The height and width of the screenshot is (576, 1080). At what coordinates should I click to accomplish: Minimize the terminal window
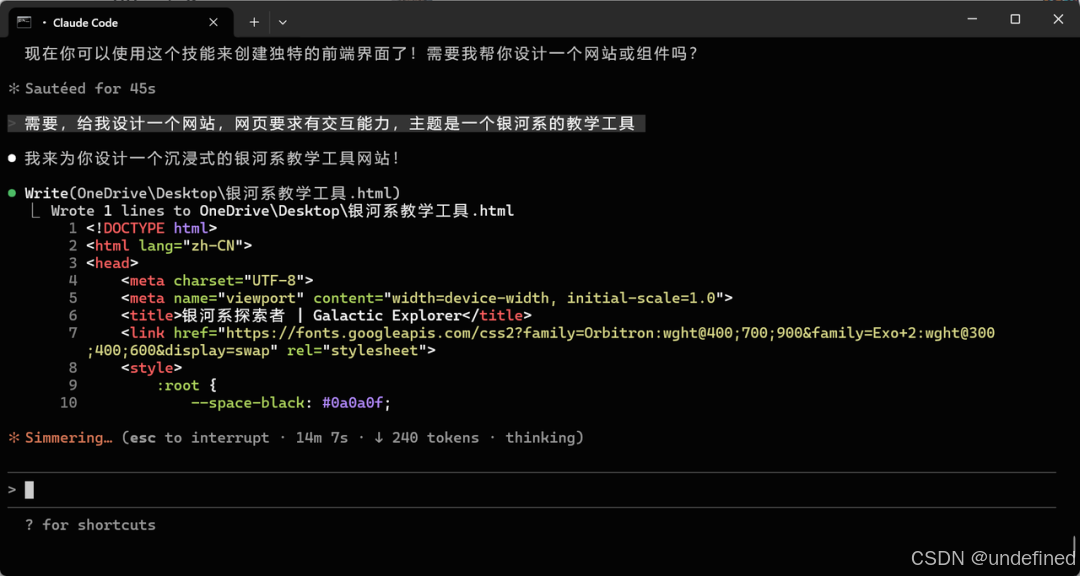(972, 19)
